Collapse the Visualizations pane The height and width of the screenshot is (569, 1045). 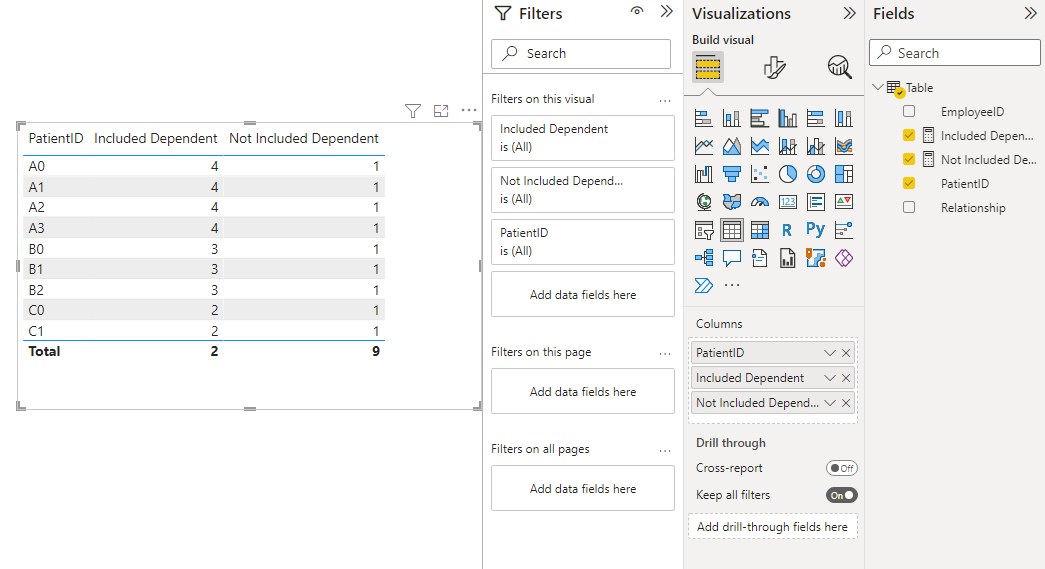point(849,13)
